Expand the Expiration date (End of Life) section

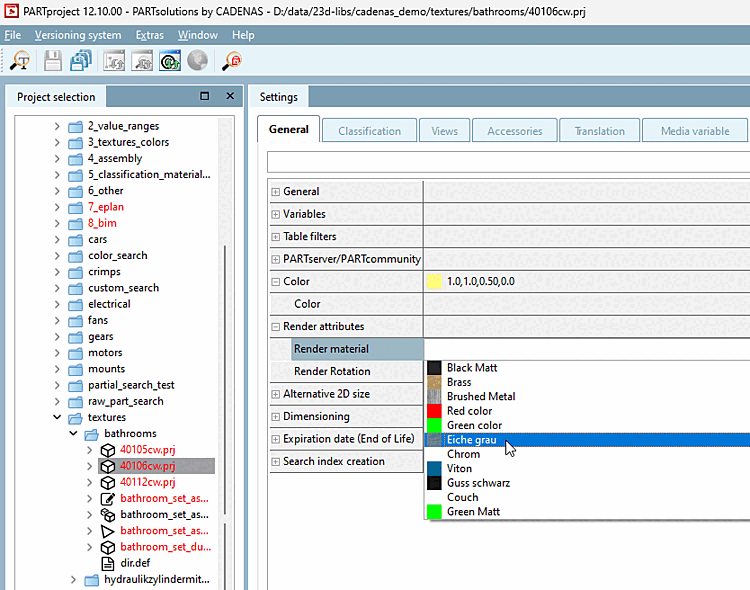tap(275, 439)
